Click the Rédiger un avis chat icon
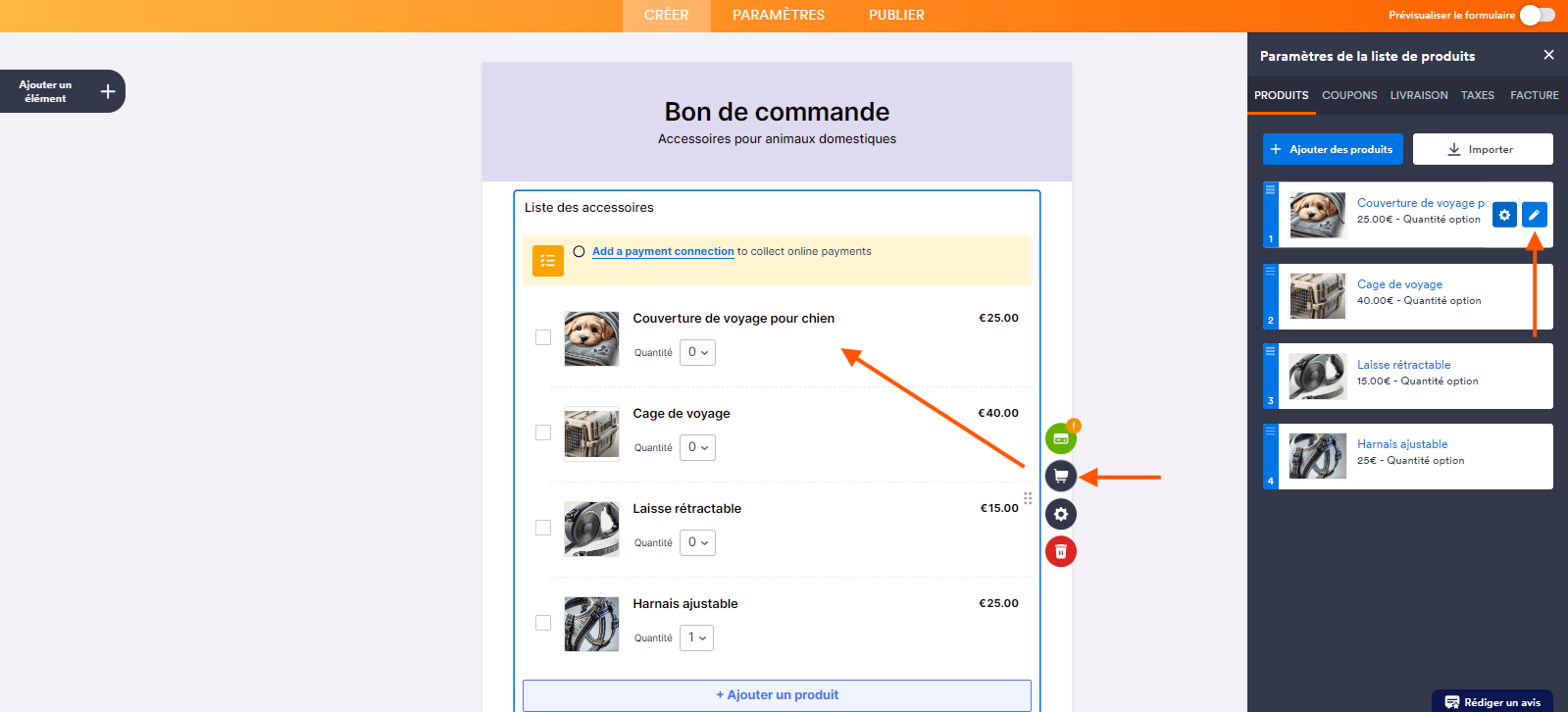The image size is (1568, 712). pyautogui.click(x=1452, y=702)
